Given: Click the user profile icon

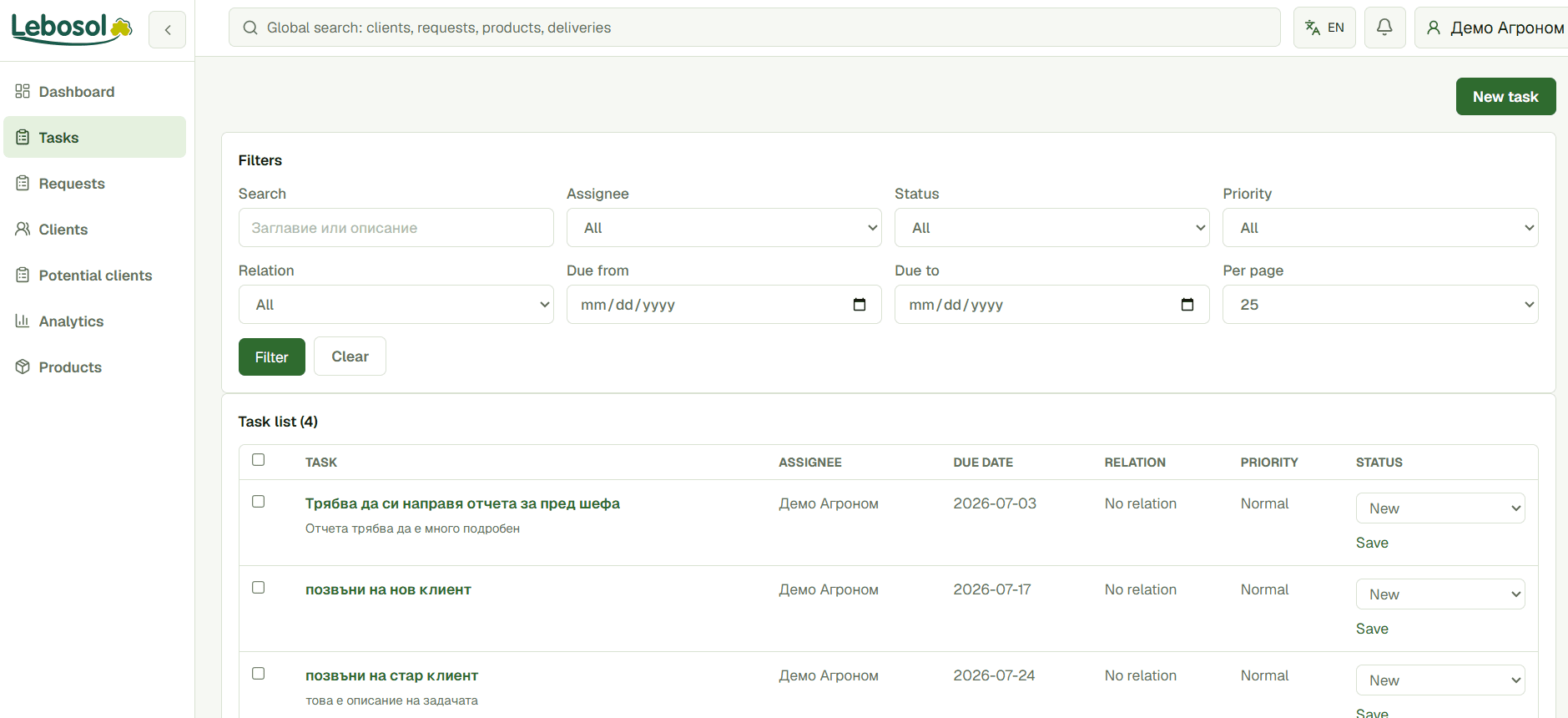Looking at the screenshot, I should (1434, 28).
